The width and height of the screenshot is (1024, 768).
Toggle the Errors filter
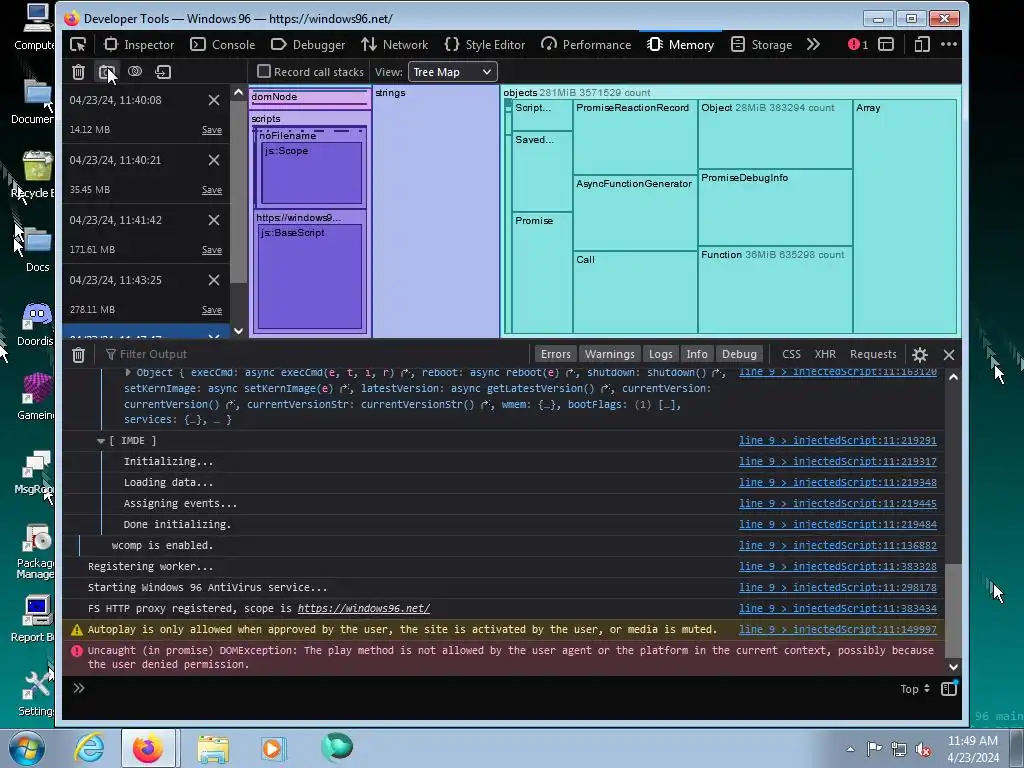pos(556,354)
